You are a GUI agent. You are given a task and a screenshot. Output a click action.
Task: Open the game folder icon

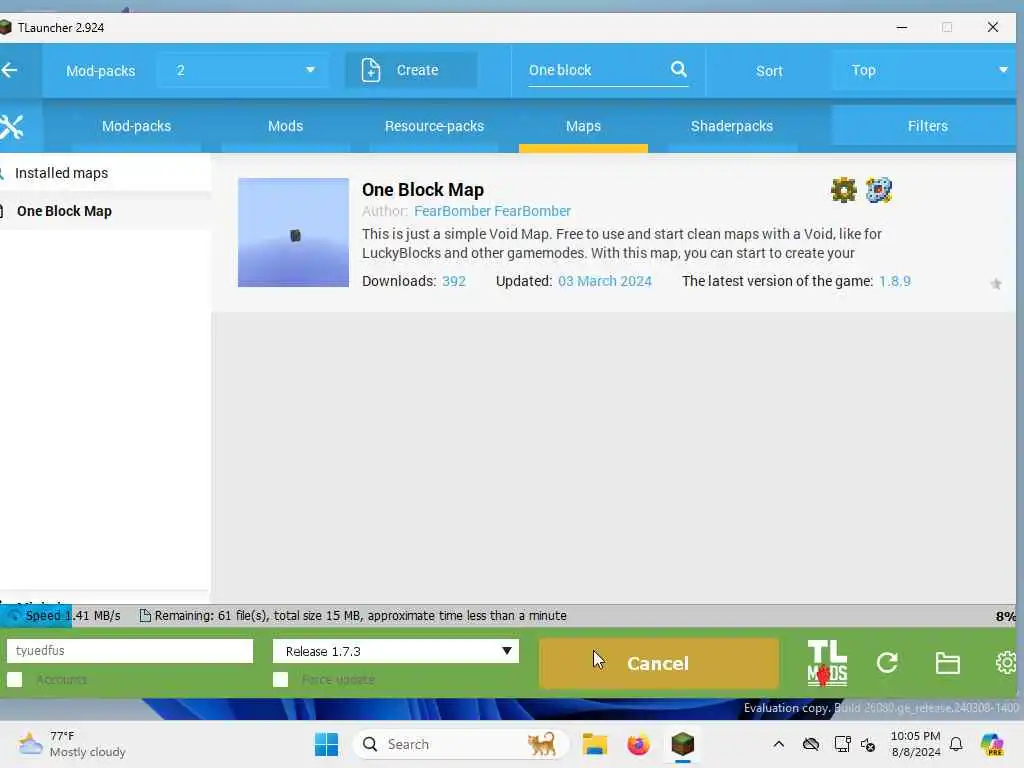[x=947, y=663]
